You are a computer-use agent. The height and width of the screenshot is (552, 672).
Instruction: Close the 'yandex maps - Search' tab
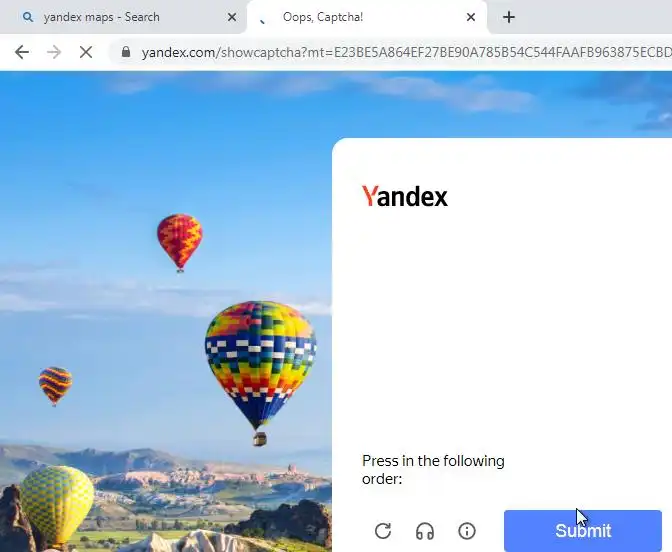[232, 17]
